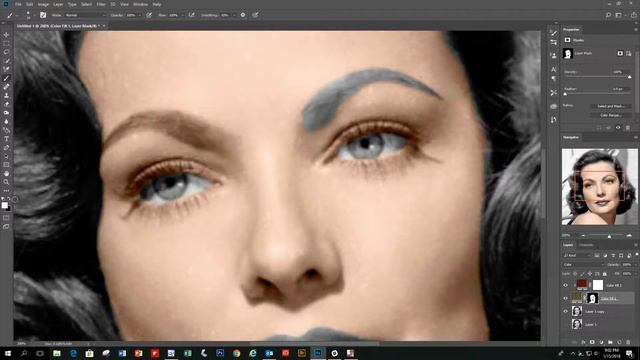This screenshot has height=360, width=640.
Task: Filter layers by pixel type
Action: (x=597, y=256)
